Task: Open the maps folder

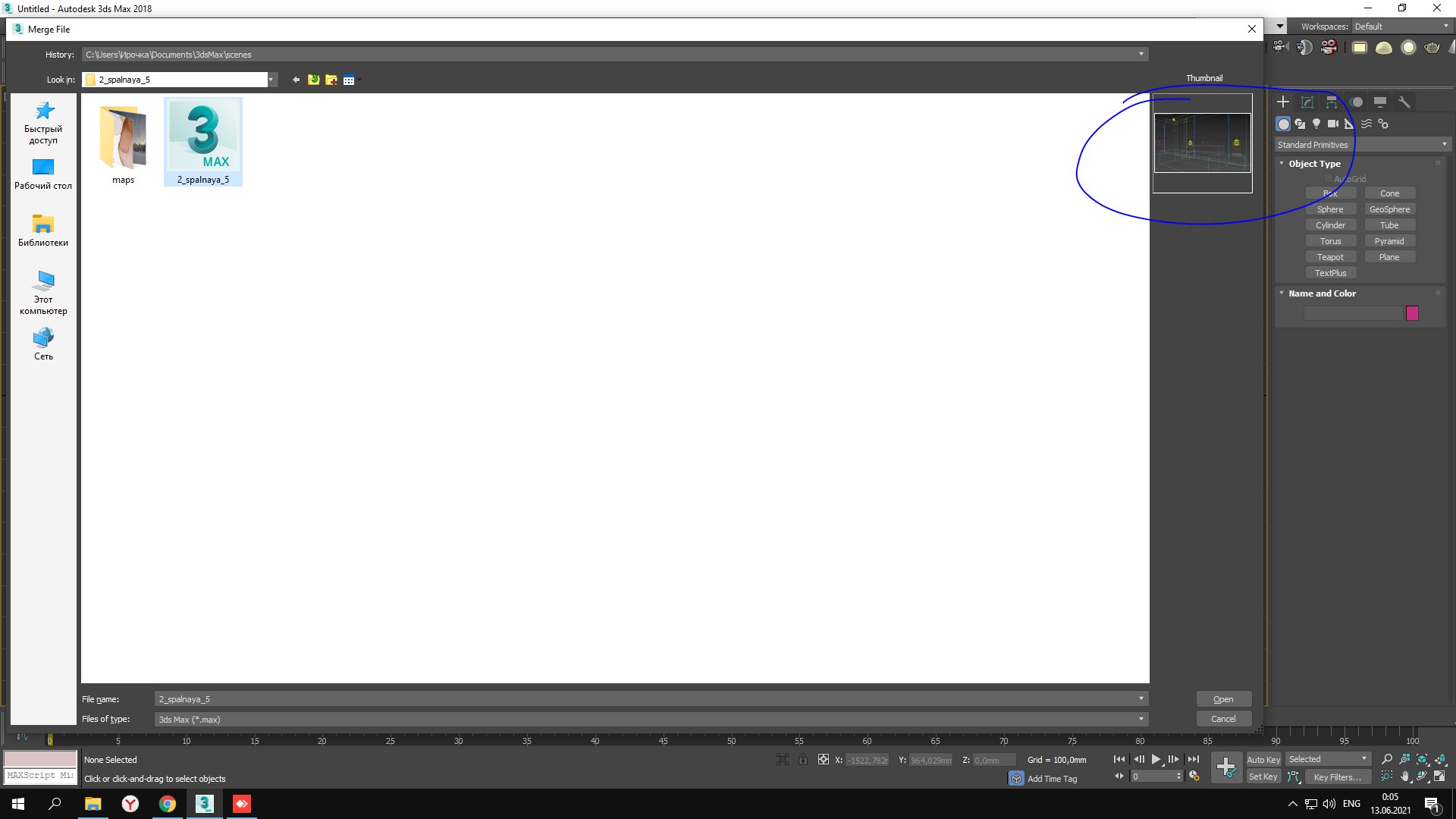Action: [123, 144]
